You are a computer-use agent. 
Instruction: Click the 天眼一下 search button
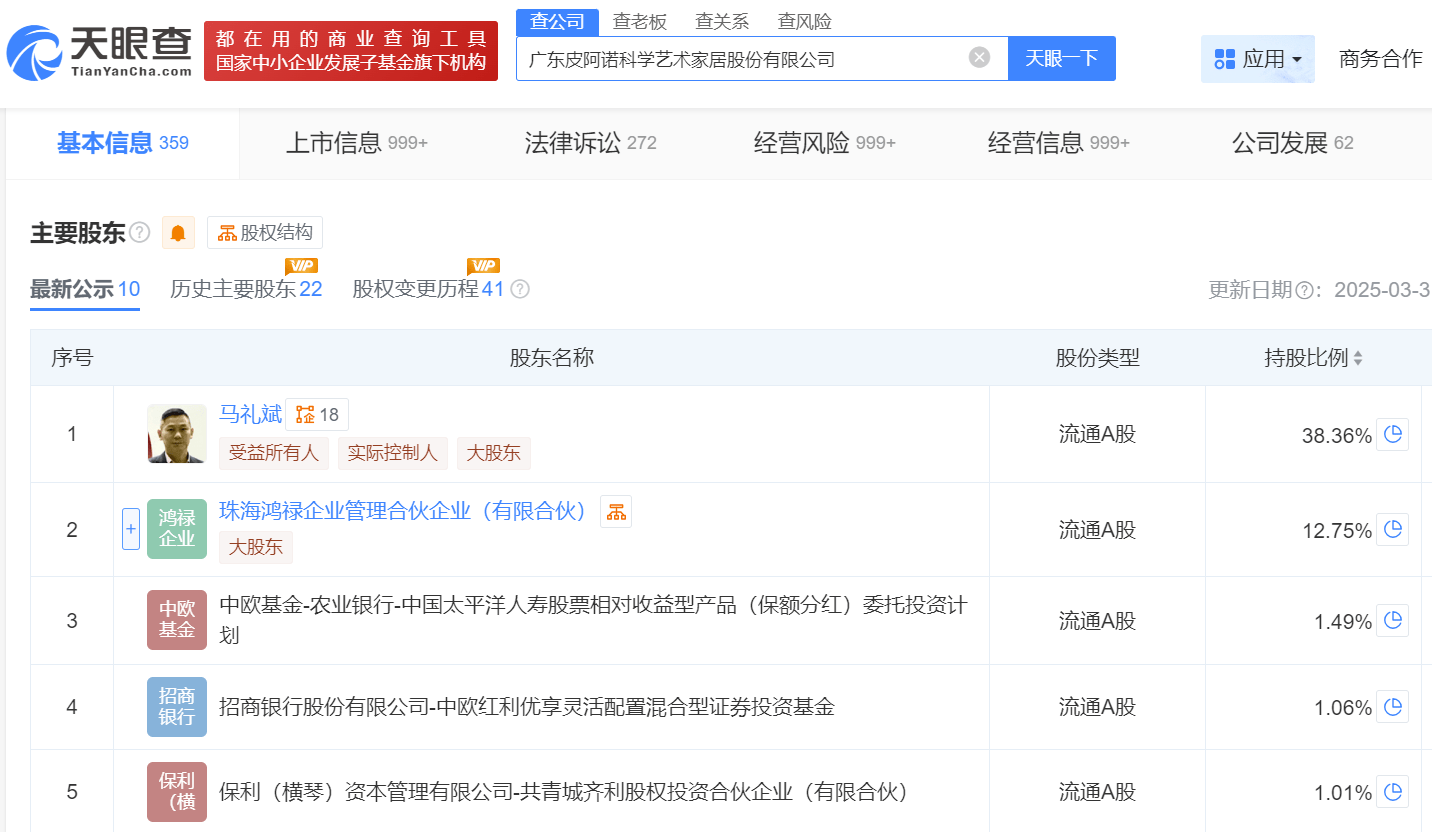pos(1061,59)
